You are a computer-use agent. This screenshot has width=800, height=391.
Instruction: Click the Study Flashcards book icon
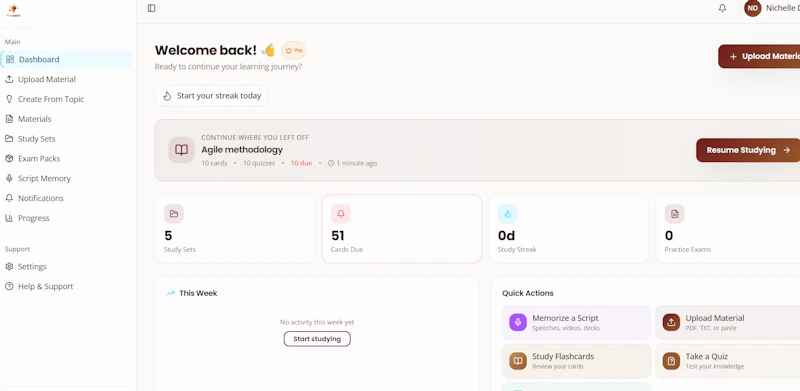[x=518, y=361]
